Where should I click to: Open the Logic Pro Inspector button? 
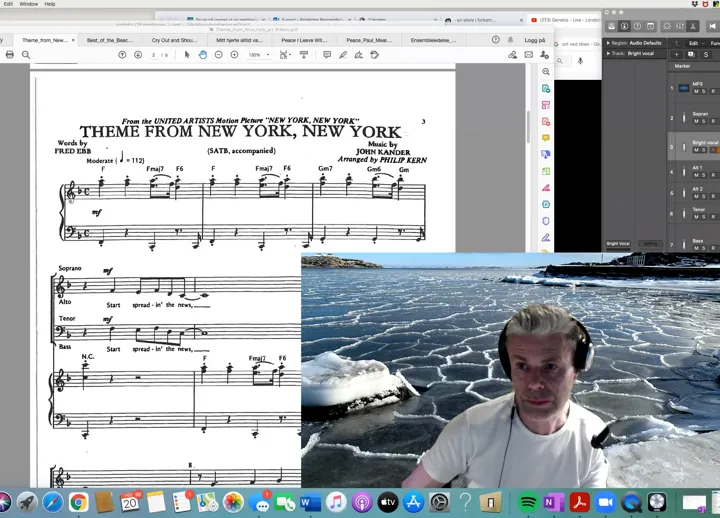click(624, 26)
